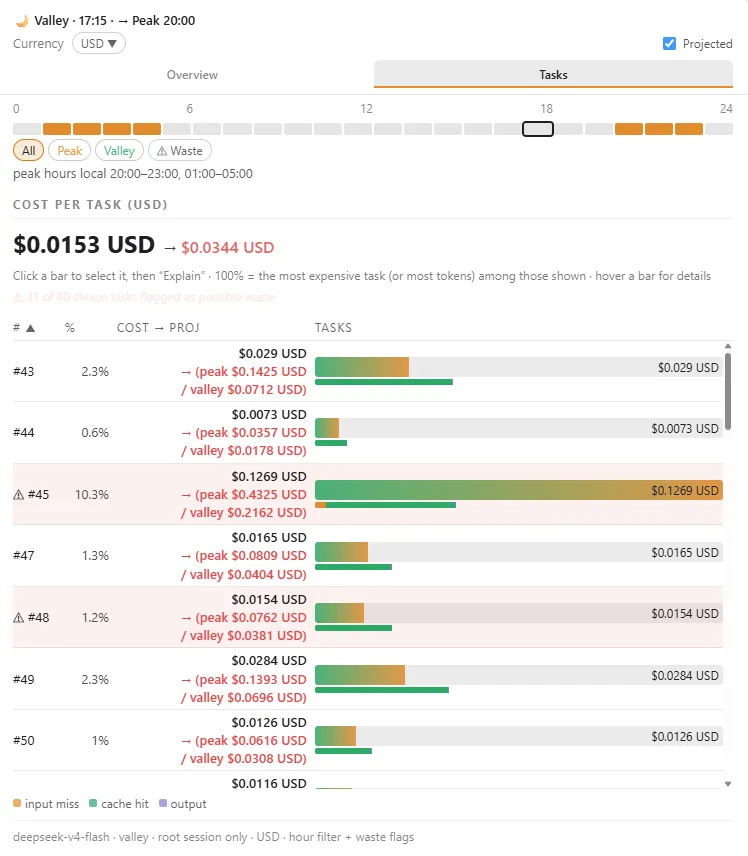Open the USD currency dropdown
This screenshot has width=748, height=856.
99,44
